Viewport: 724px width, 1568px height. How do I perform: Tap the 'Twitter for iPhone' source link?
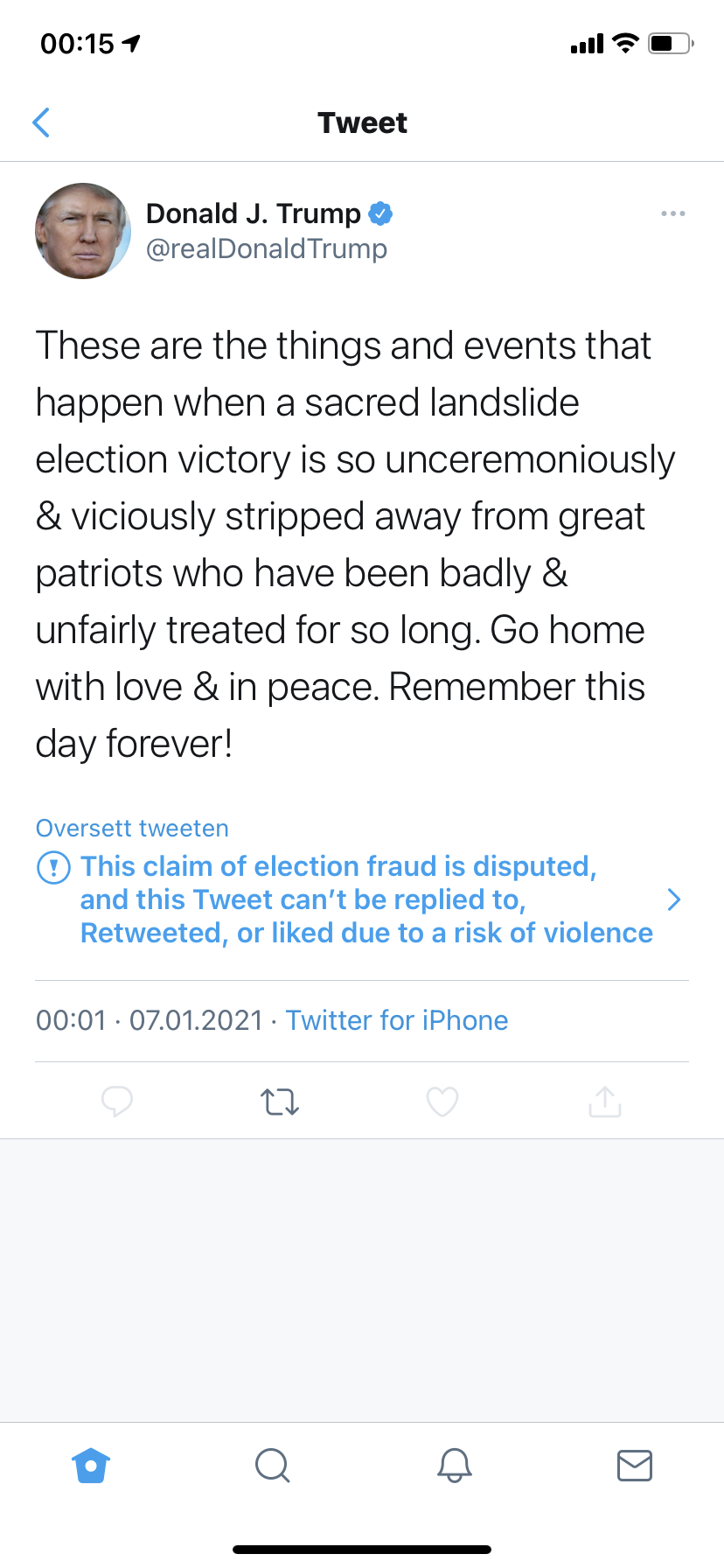pos(397,1020)
